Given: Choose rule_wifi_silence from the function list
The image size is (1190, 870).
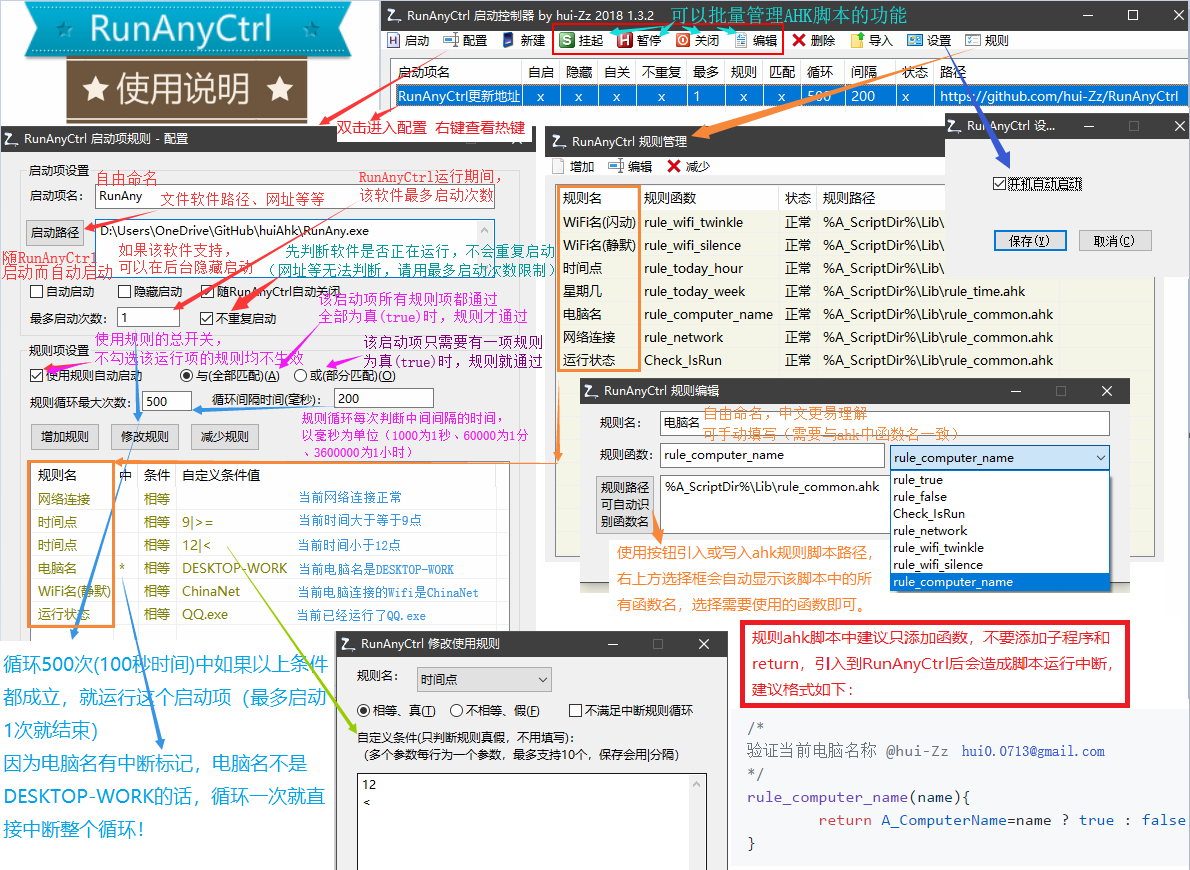Looking at the screenshot, I should tap(1000, 565).
